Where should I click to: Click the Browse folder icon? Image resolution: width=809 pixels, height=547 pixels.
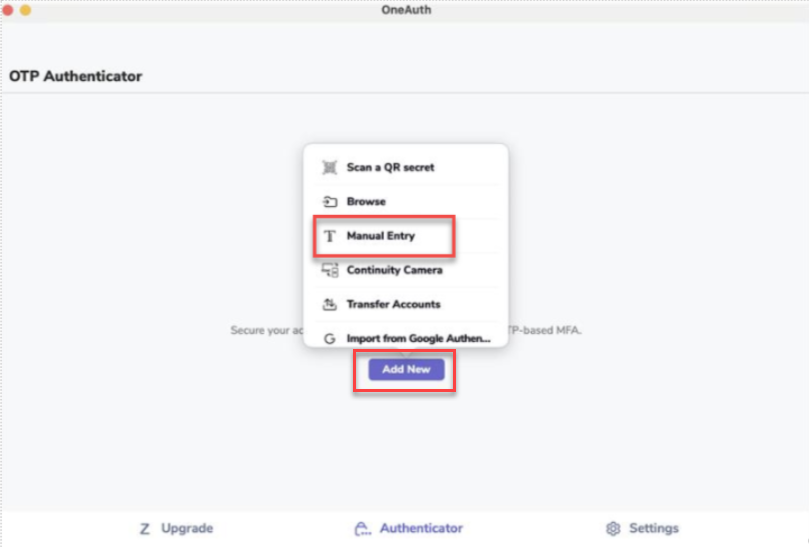pyautogui.click(x=329, y=202)
